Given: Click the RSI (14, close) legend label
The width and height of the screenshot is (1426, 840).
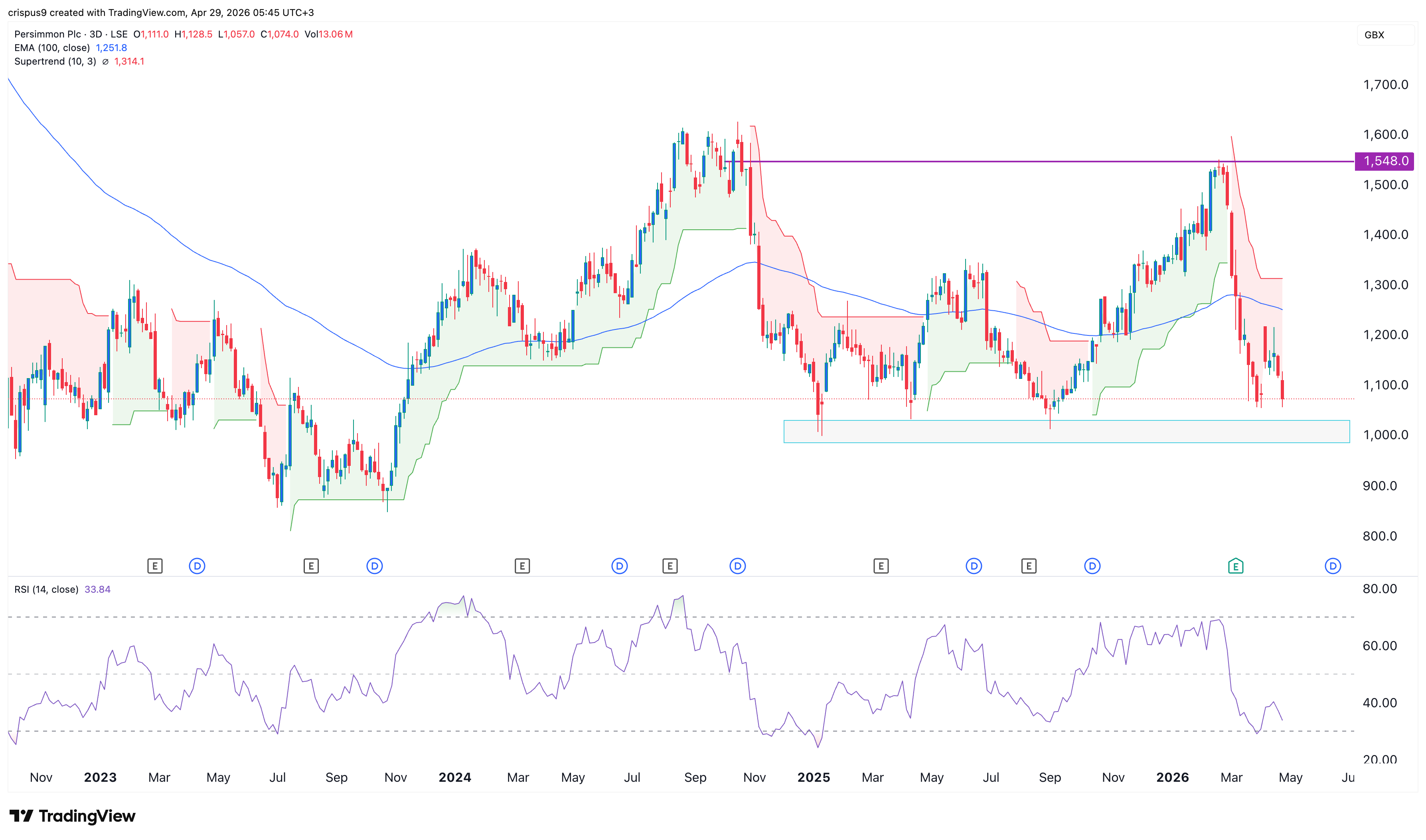Looking at the screenshot, I should (x=46, y=589).
